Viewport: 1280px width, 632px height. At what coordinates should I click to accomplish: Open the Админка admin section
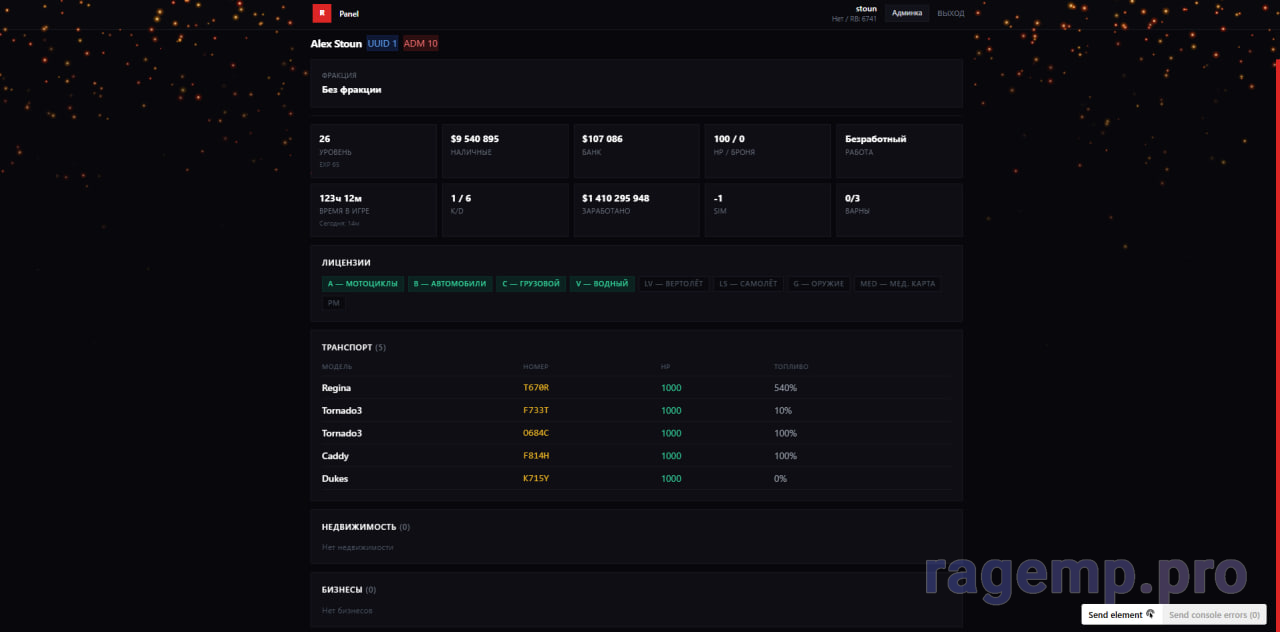[x=906, y=14]
